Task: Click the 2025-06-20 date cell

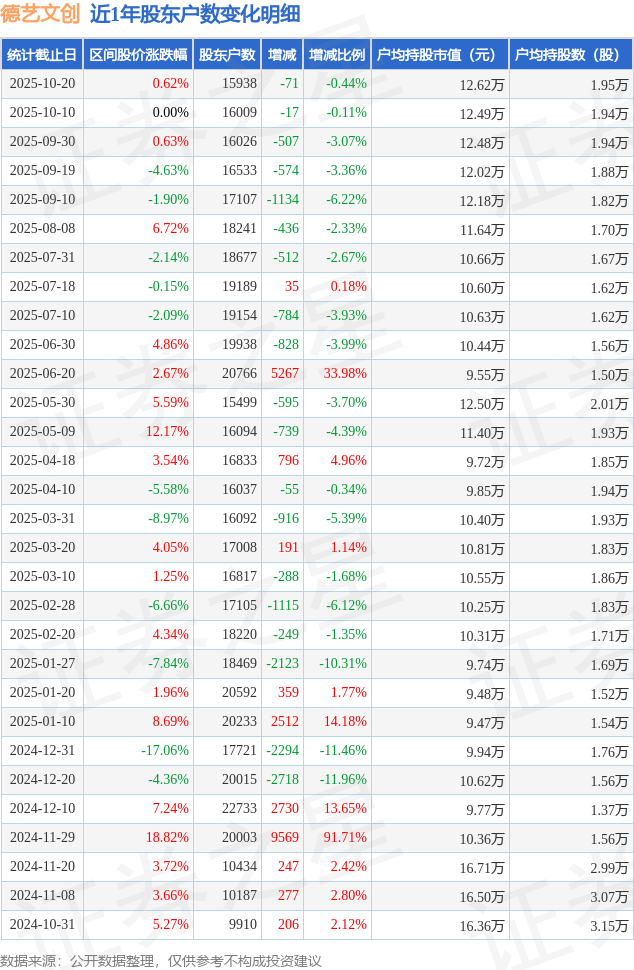Action: coord(42,374)
